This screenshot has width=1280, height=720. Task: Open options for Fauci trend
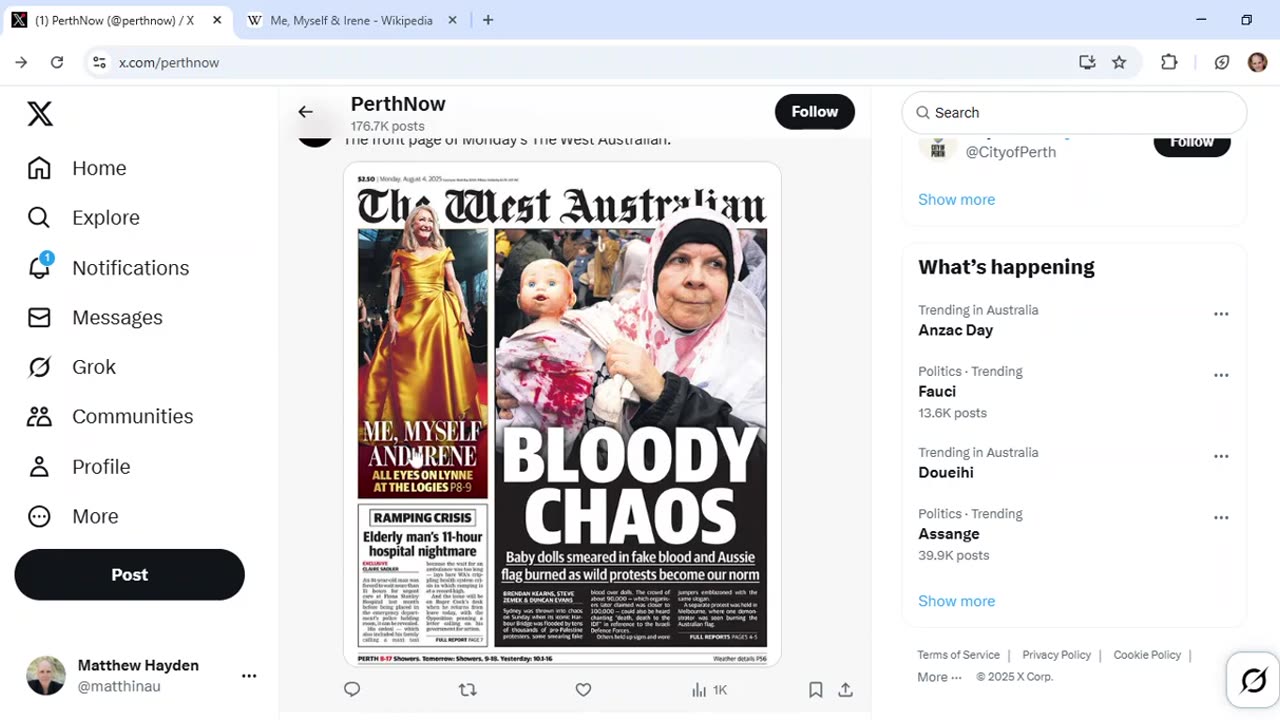(x=1221, y=375)
